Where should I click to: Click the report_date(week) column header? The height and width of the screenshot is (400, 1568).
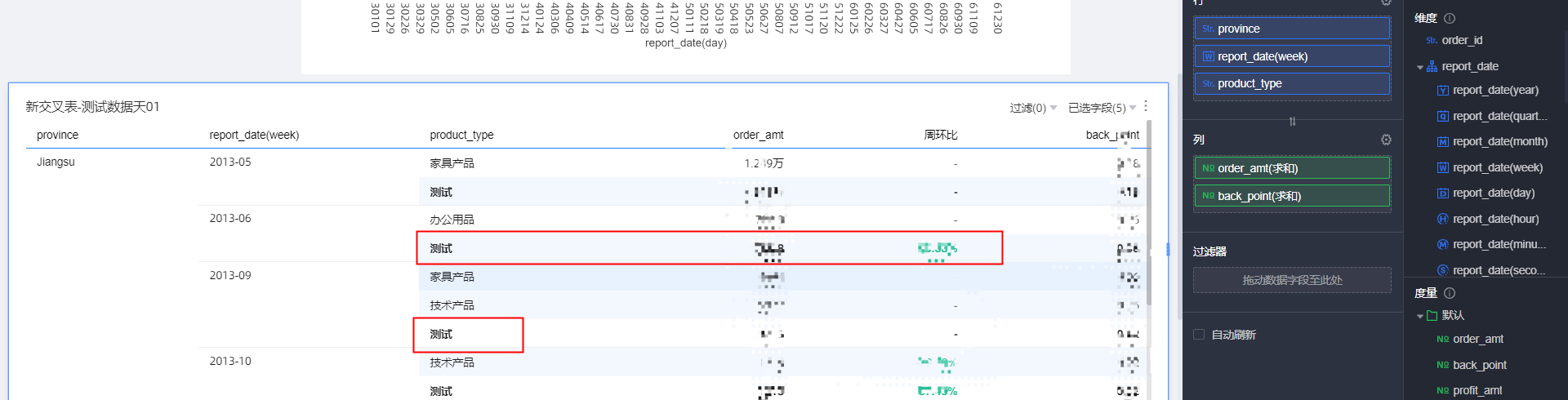point(254,135)
